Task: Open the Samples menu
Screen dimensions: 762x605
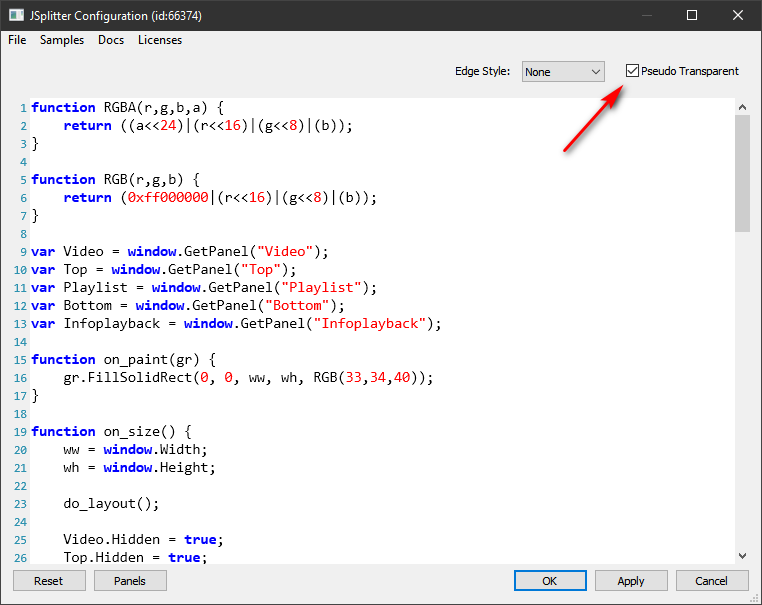Action: (x=62, y=40)
